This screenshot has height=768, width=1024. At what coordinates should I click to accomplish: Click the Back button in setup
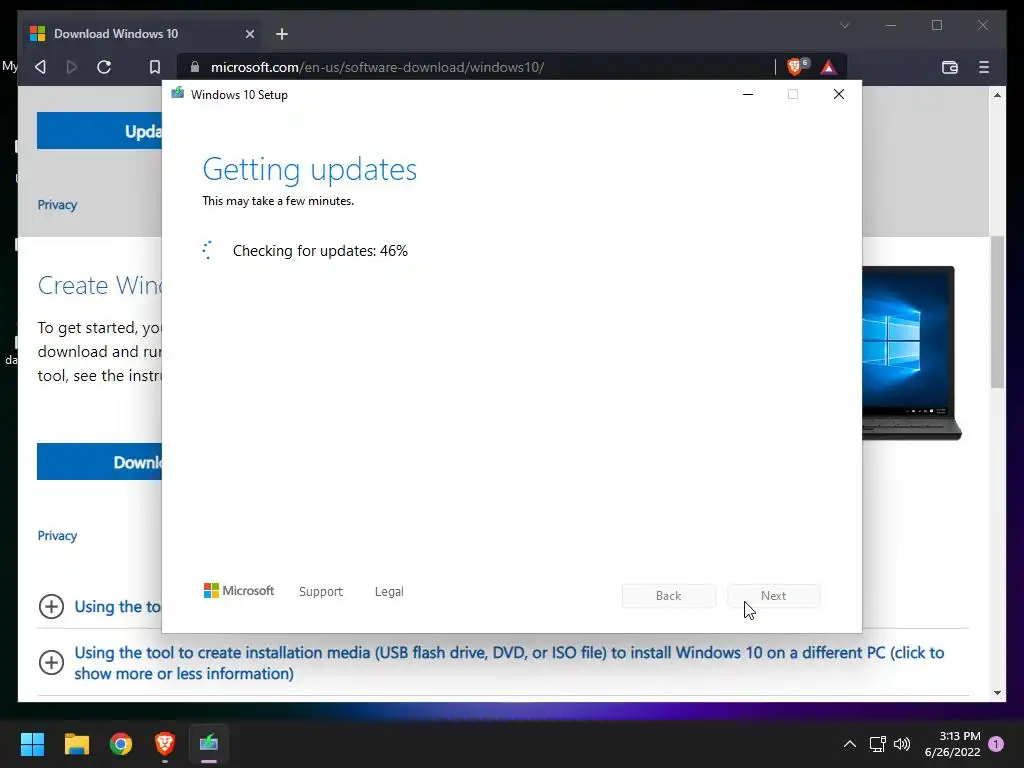(669, 596)
